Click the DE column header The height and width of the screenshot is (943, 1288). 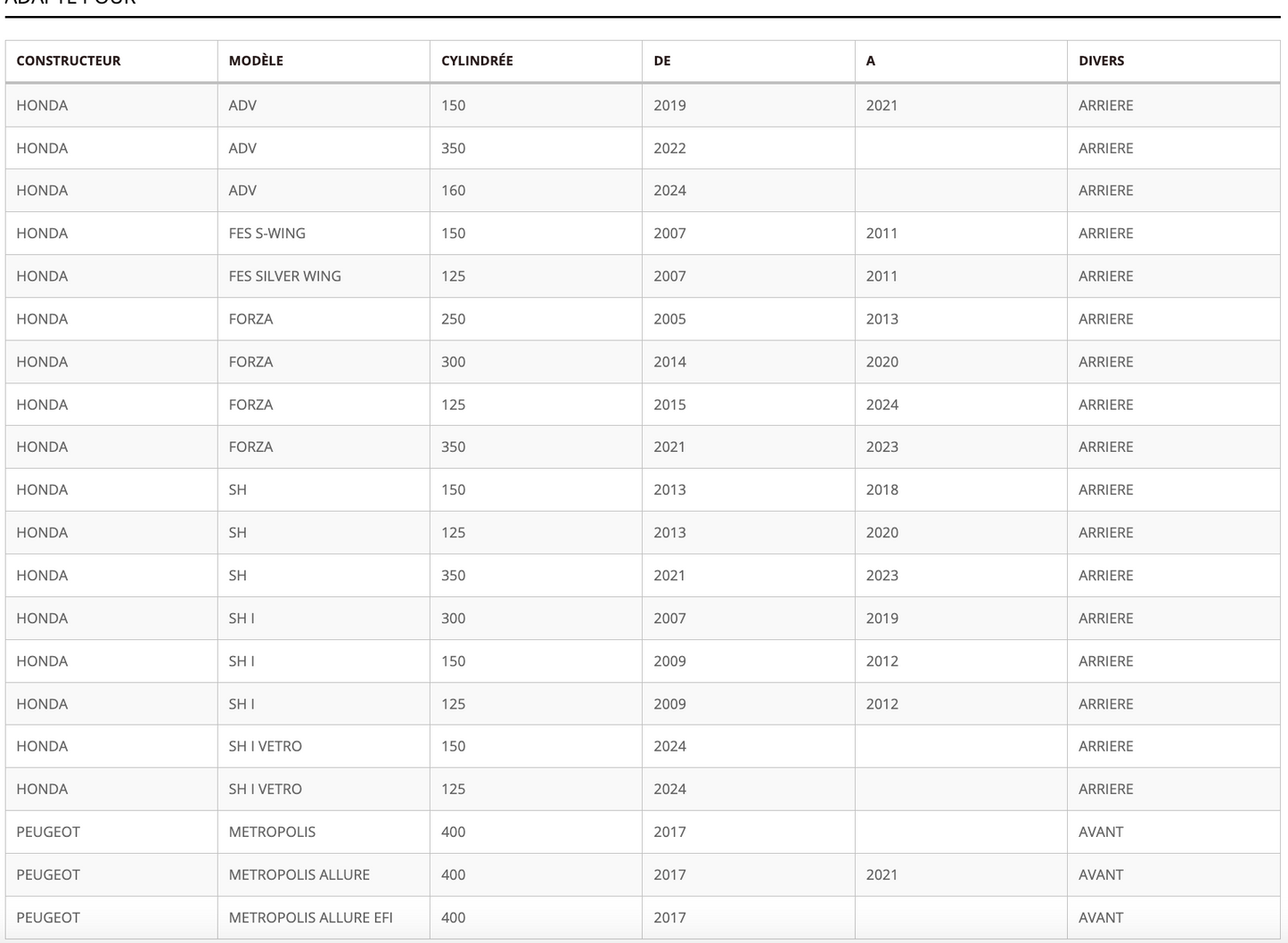coord(662,61)
